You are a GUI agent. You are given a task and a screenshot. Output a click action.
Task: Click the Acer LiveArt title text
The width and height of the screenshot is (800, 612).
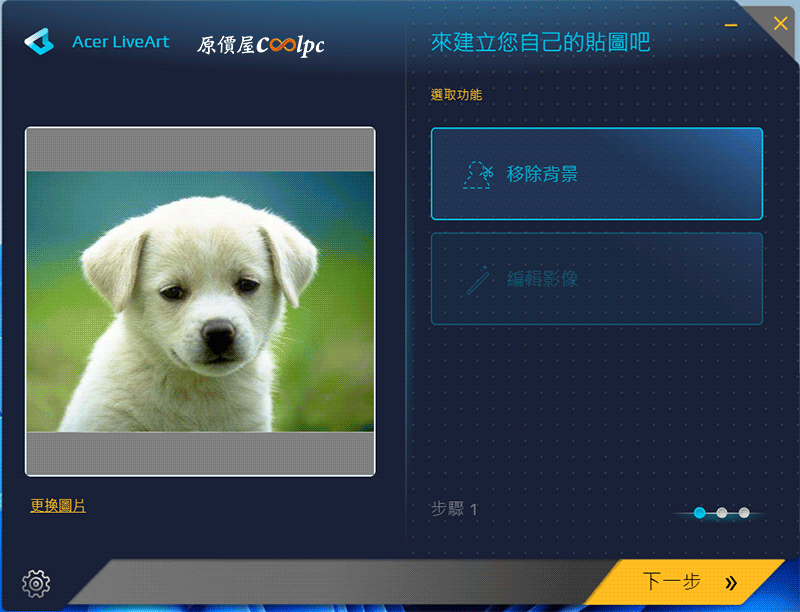pyautogui.click(x=120, y=42)
